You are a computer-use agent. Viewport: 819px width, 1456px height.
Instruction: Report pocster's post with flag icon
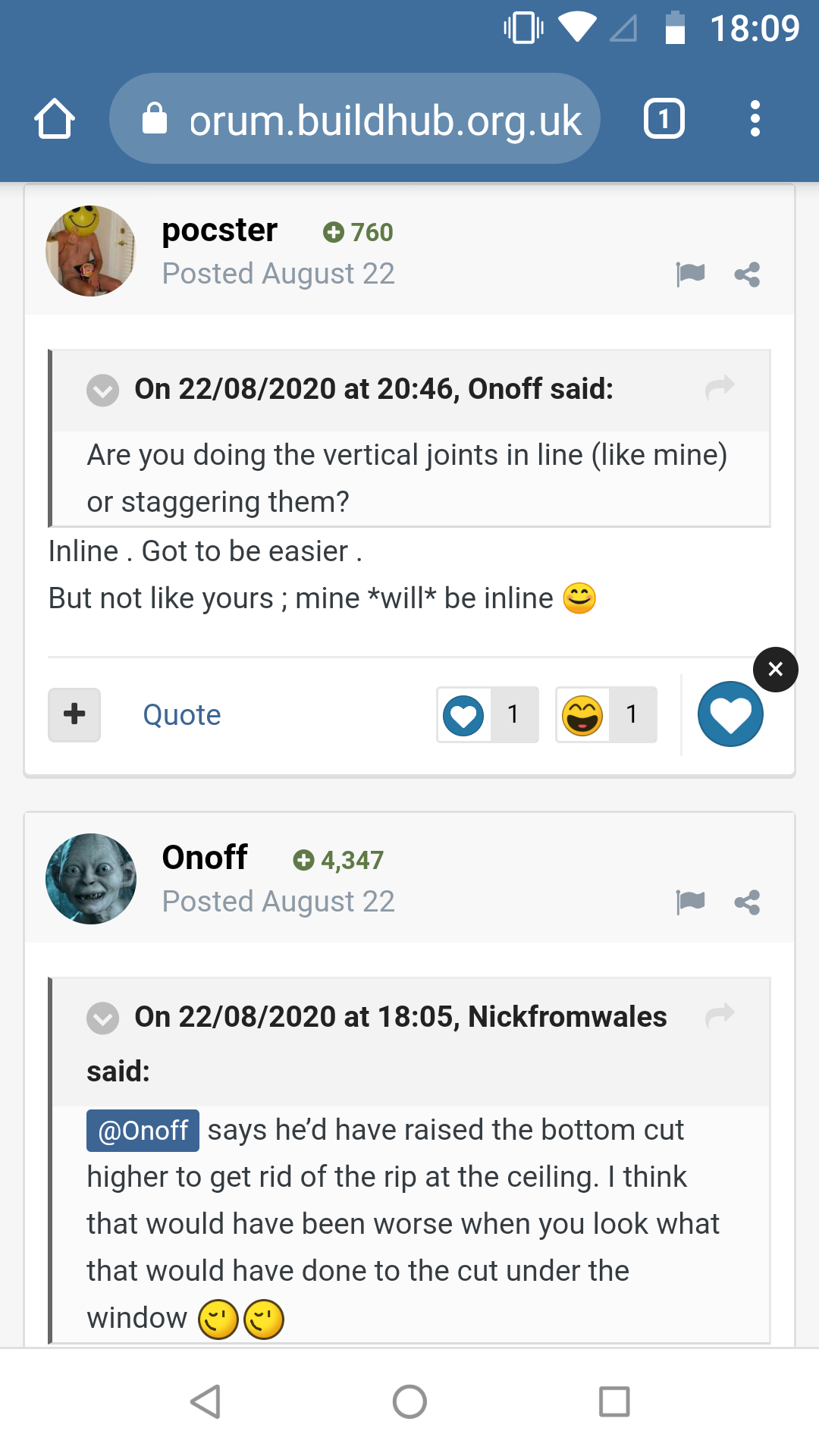click(690, 274)
